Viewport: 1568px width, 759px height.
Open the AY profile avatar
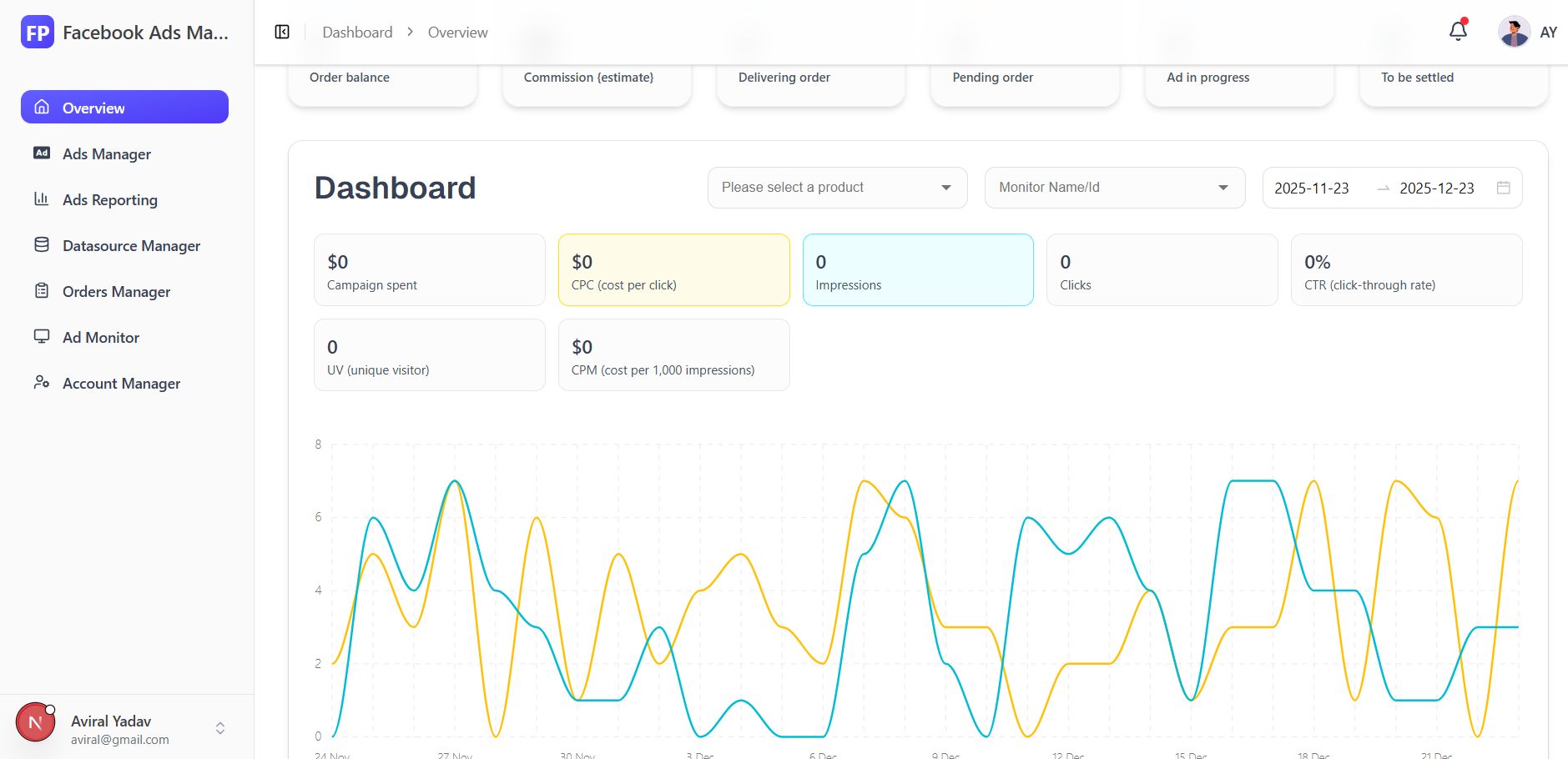coord(1513,31)
